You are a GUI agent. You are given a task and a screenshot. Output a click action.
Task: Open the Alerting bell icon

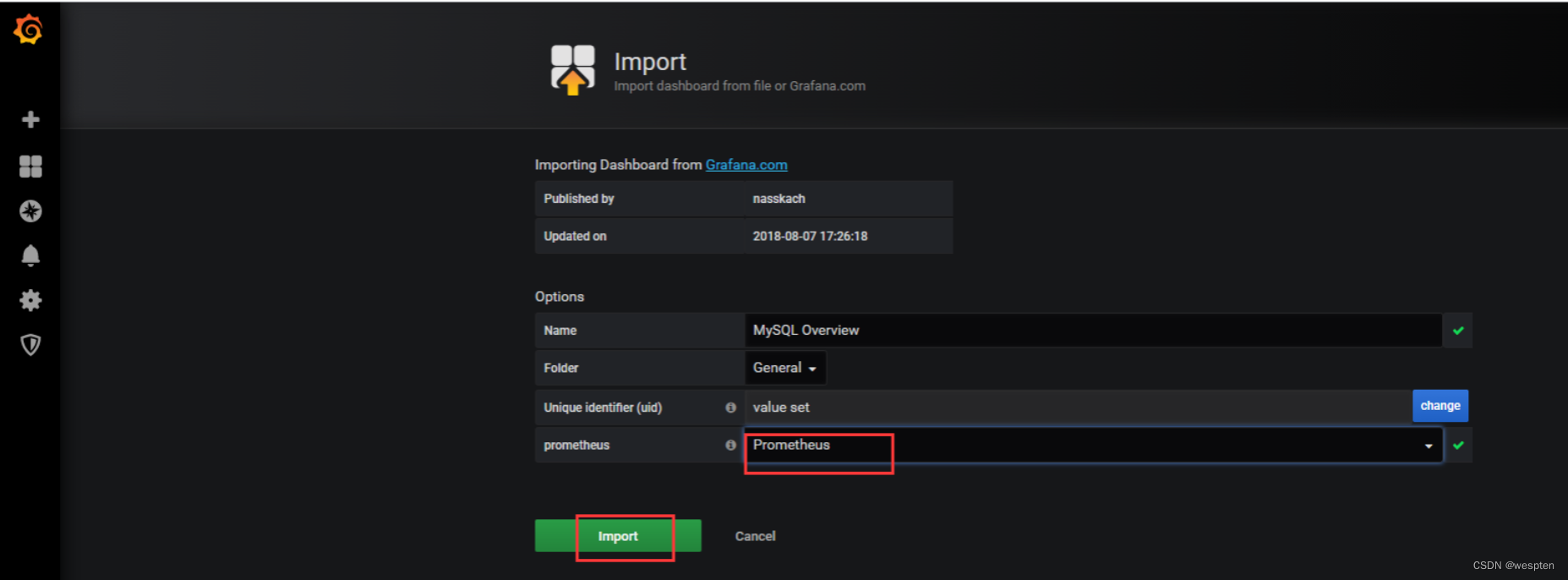coord(30,255)
